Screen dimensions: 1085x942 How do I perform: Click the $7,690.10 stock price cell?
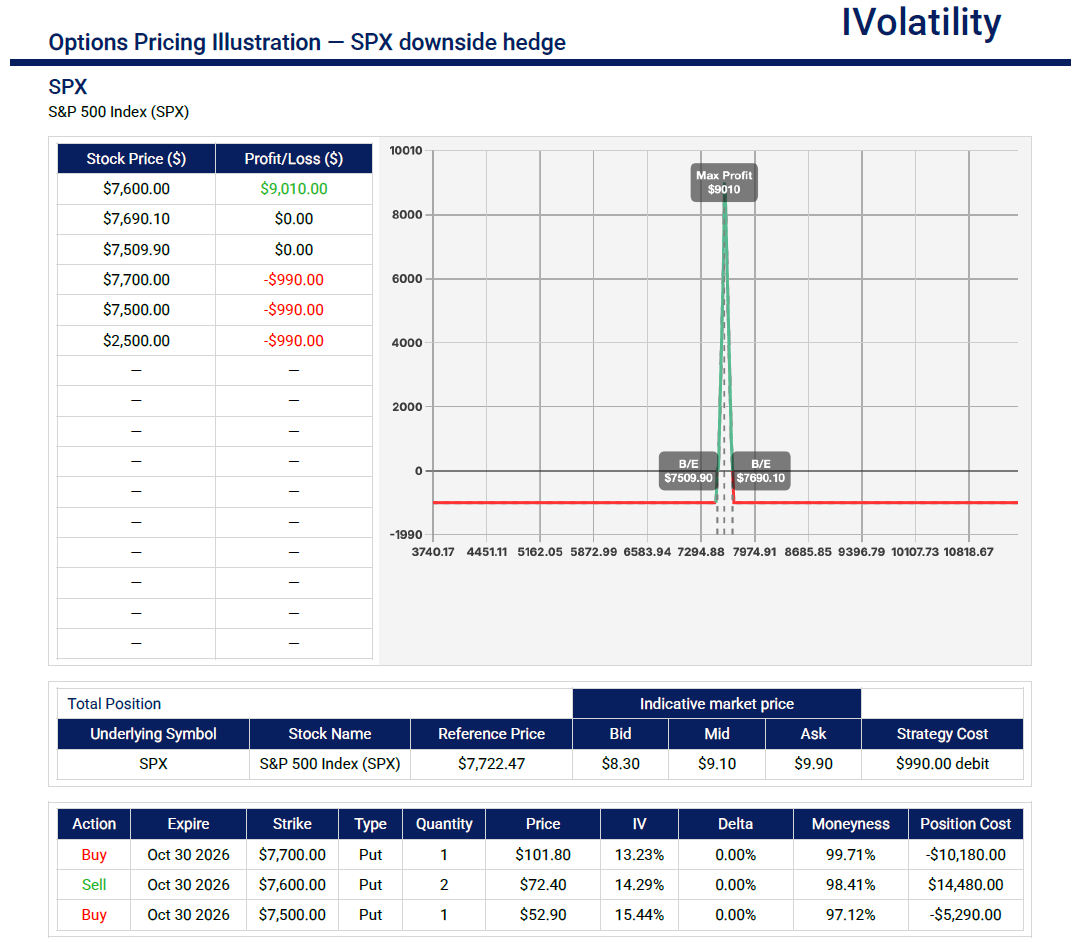click(x=136, y=219)
